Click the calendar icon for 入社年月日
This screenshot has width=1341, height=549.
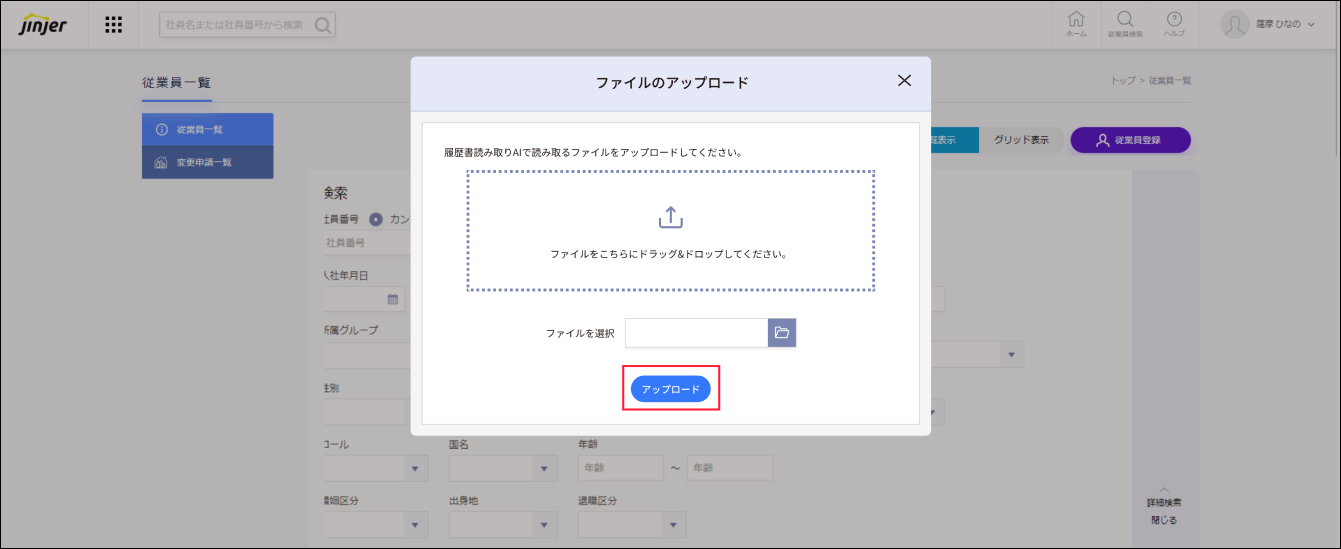(393, 299)
